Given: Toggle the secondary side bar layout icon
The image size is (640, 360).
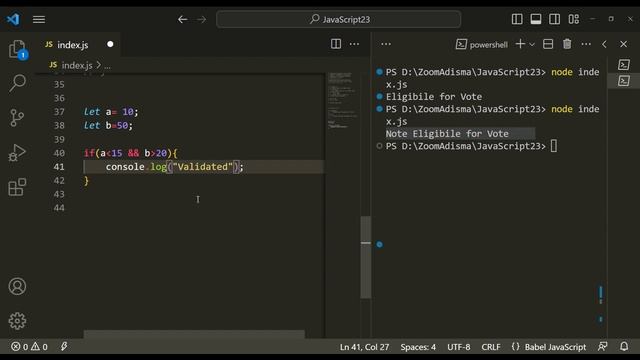Looking at the screenshot, I should tap(554, 19).
